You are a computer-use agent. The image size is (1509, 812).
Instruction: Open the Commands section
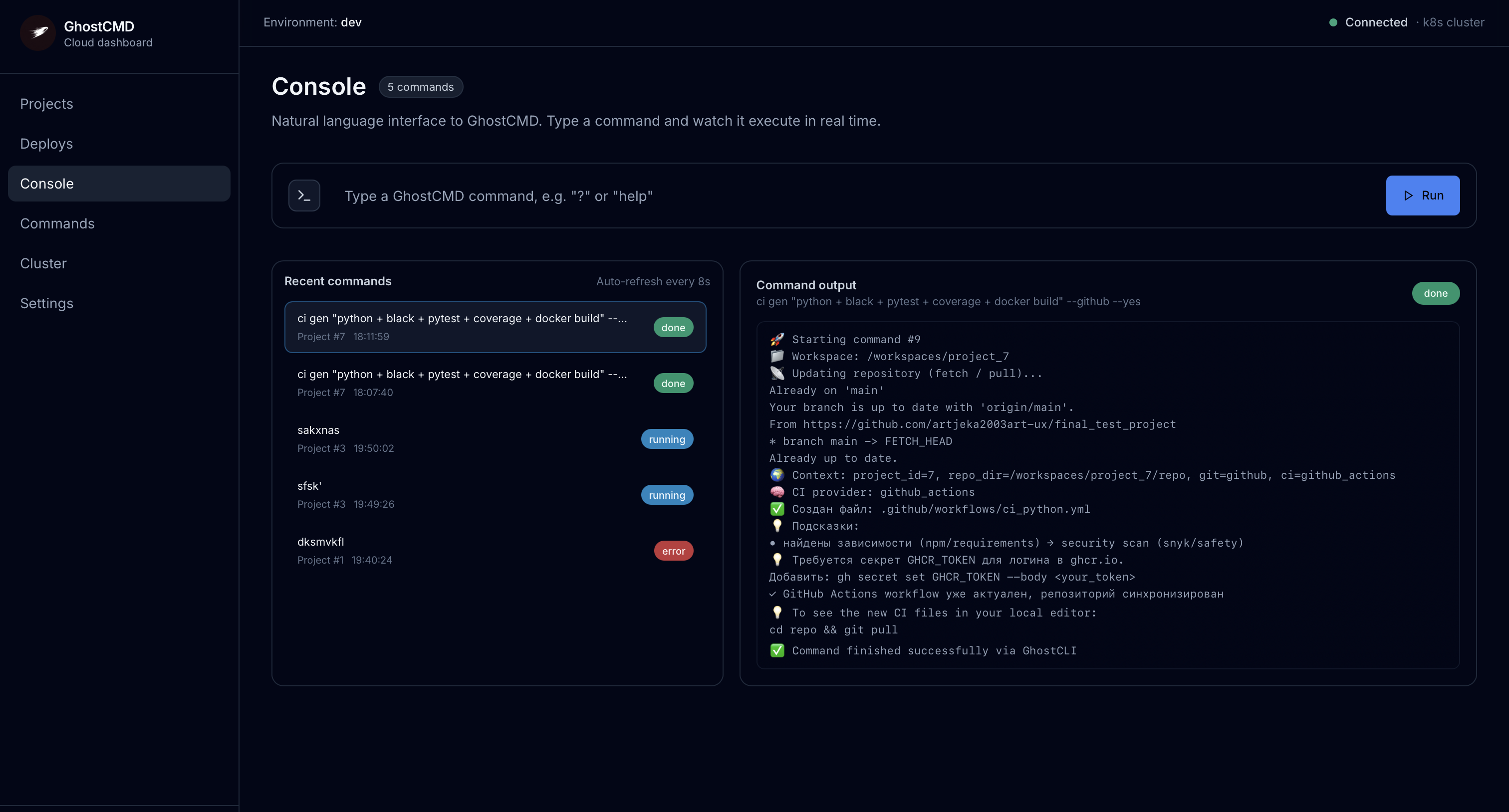tap(57, 223)
